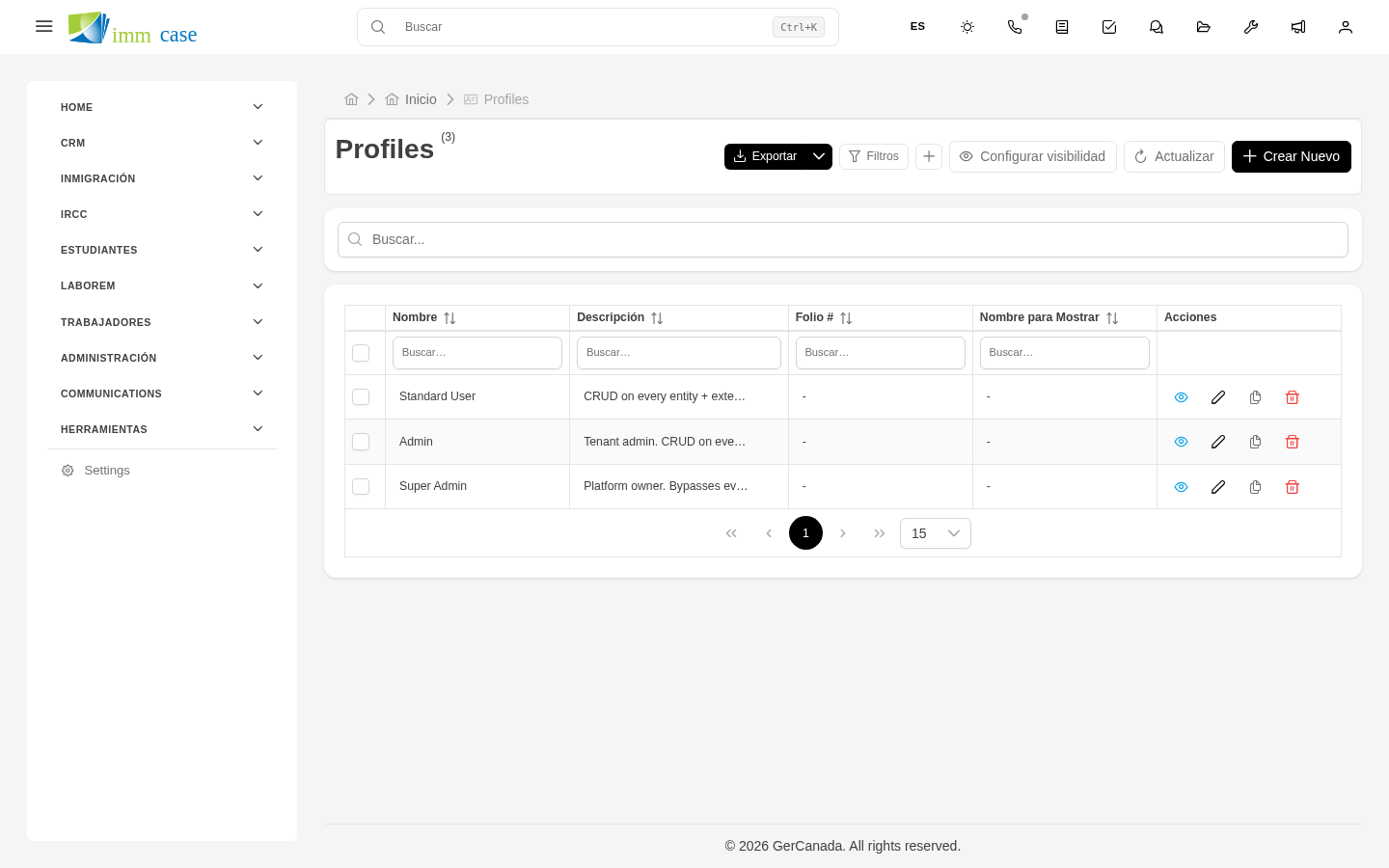Open the wrench tools icon
1389x868 pixels.
point(1251,27)
